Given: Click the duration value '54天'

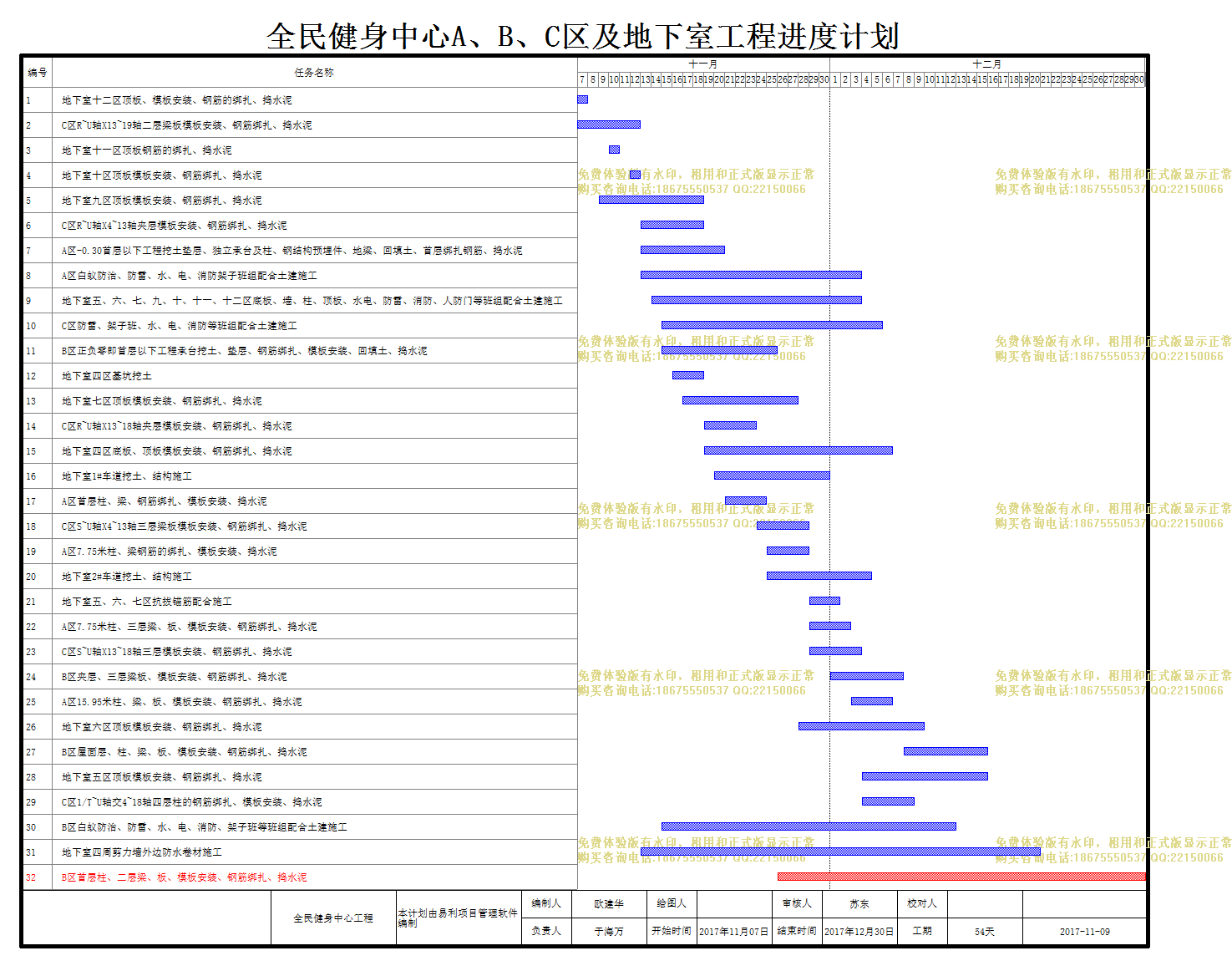Looking at the screenshot, I should click(x=985, y=932).
